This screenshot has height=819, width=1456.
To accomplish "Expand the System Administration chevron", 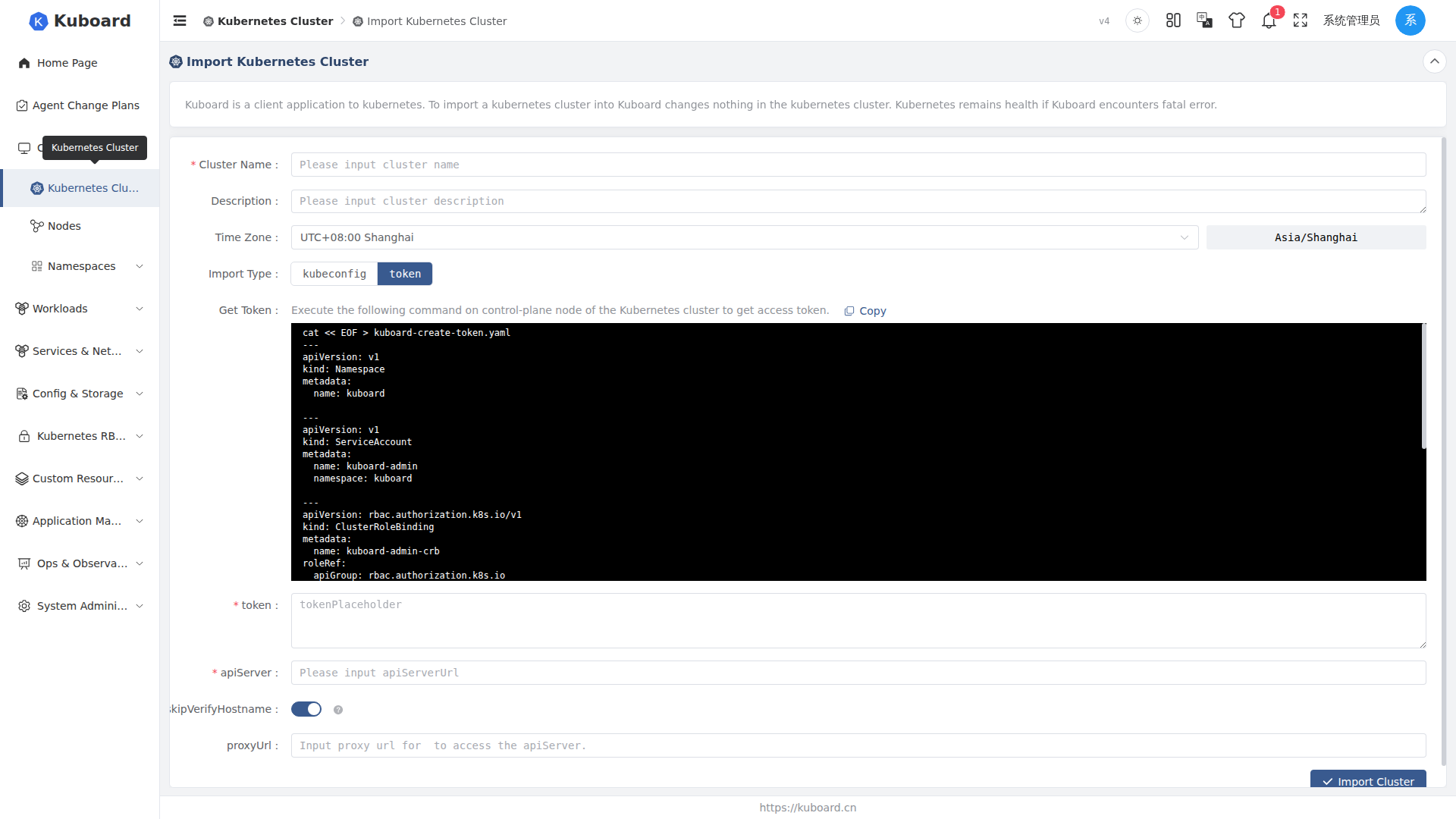I will click(x=140, y=606).
